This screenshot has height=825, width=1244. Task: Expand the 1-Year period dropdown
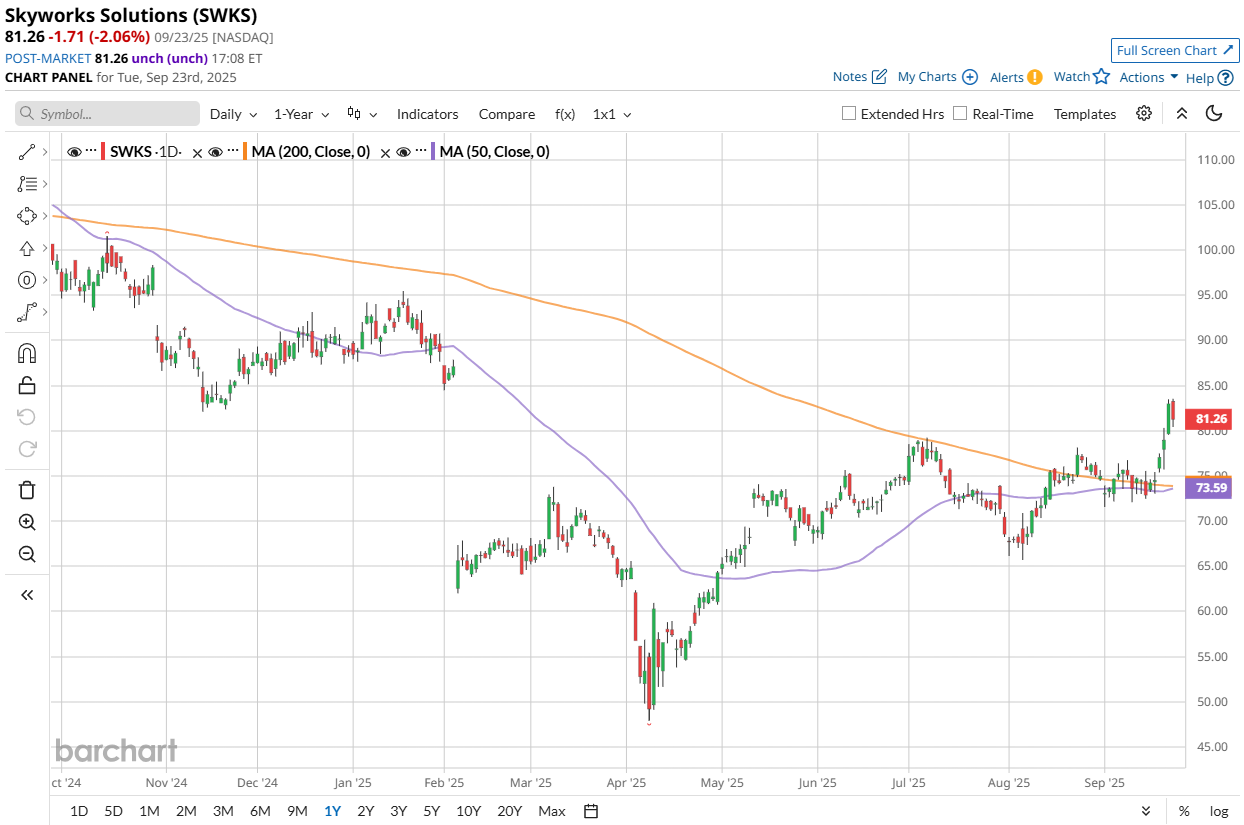300,114
